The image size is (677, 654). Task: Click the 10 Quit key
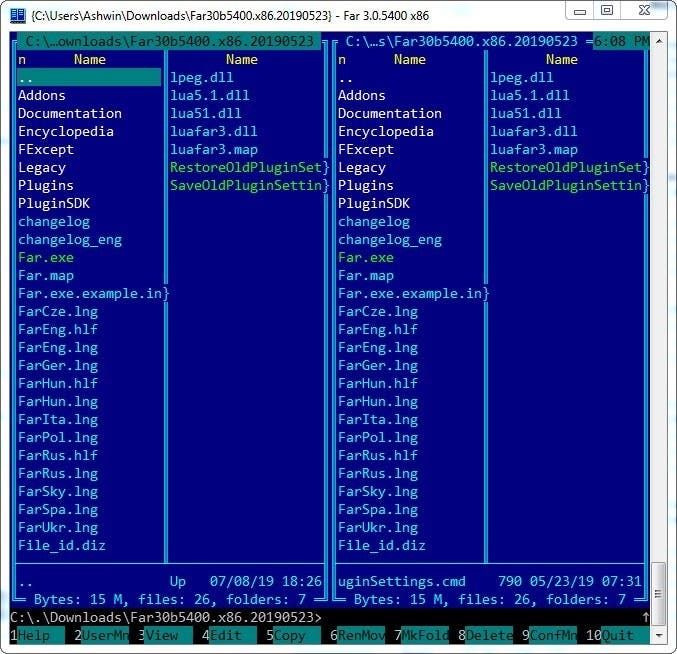tap(617, 635)
